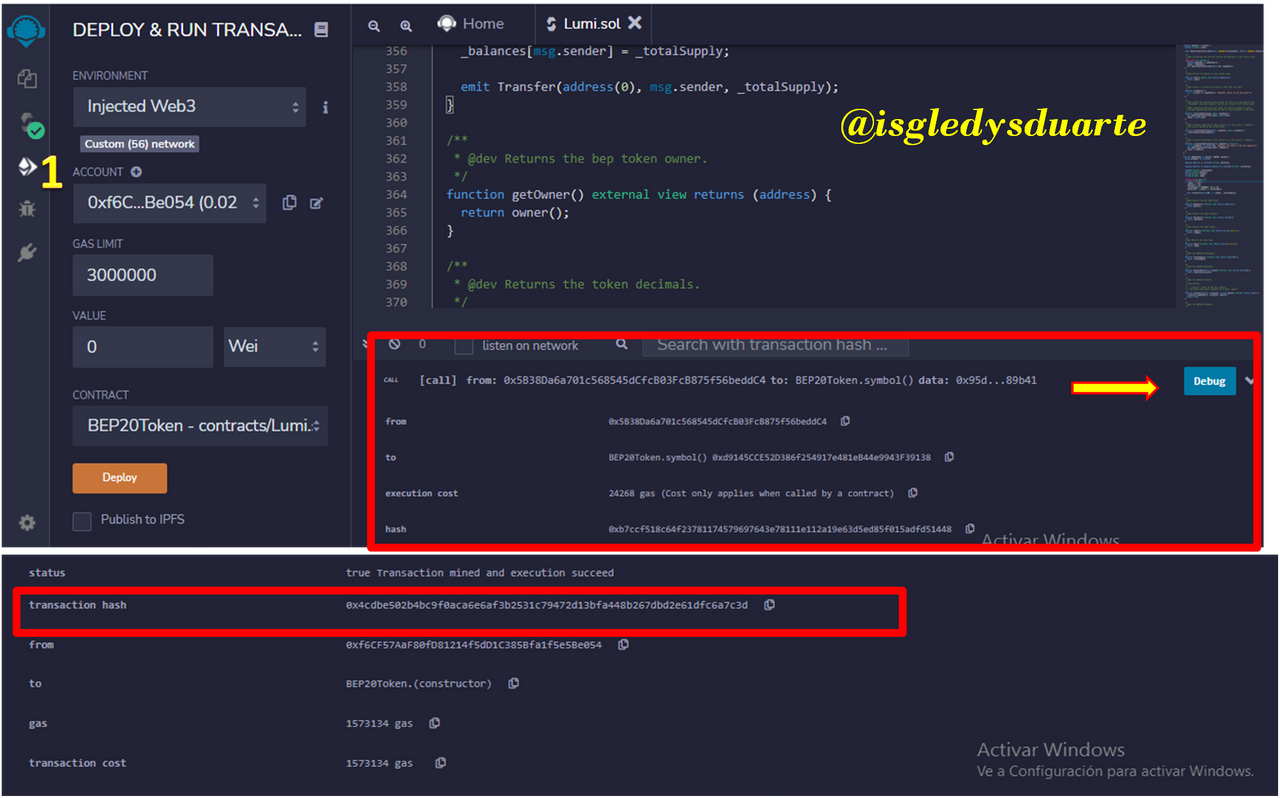Copy the call 'from' address value
The width and height of the screenshot is (1280, 798).
coord(845,421)
